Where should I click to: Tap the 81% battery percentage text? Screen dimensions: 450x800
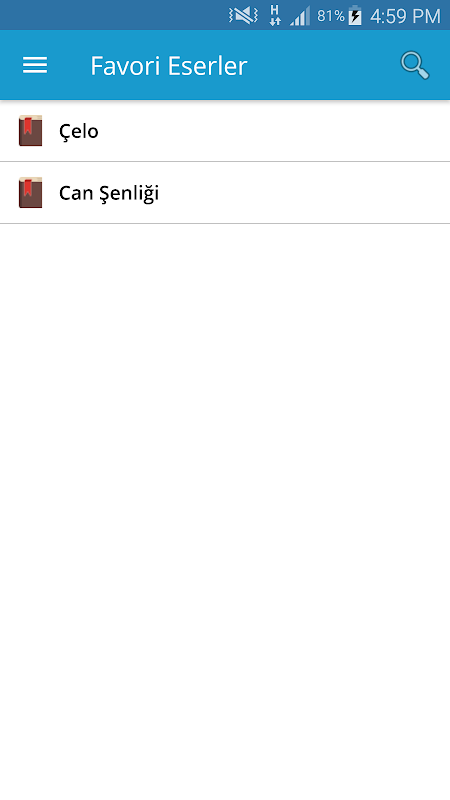pos(331,16)
